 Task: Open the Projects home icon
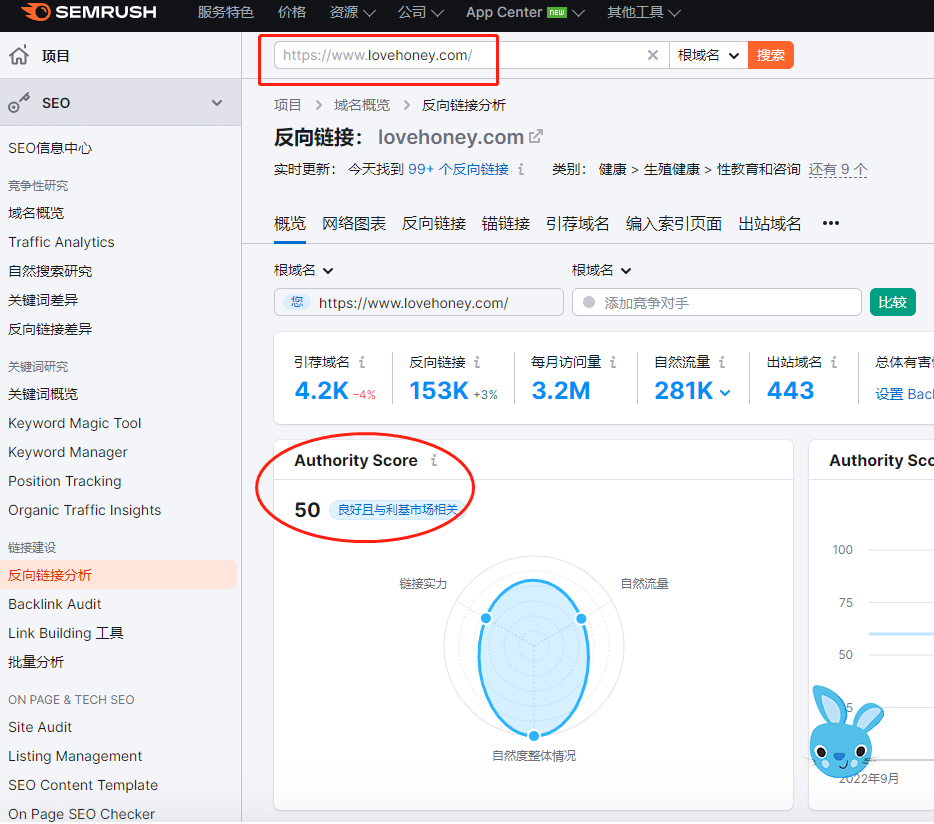pyautogui.click(x=19, y=55)
